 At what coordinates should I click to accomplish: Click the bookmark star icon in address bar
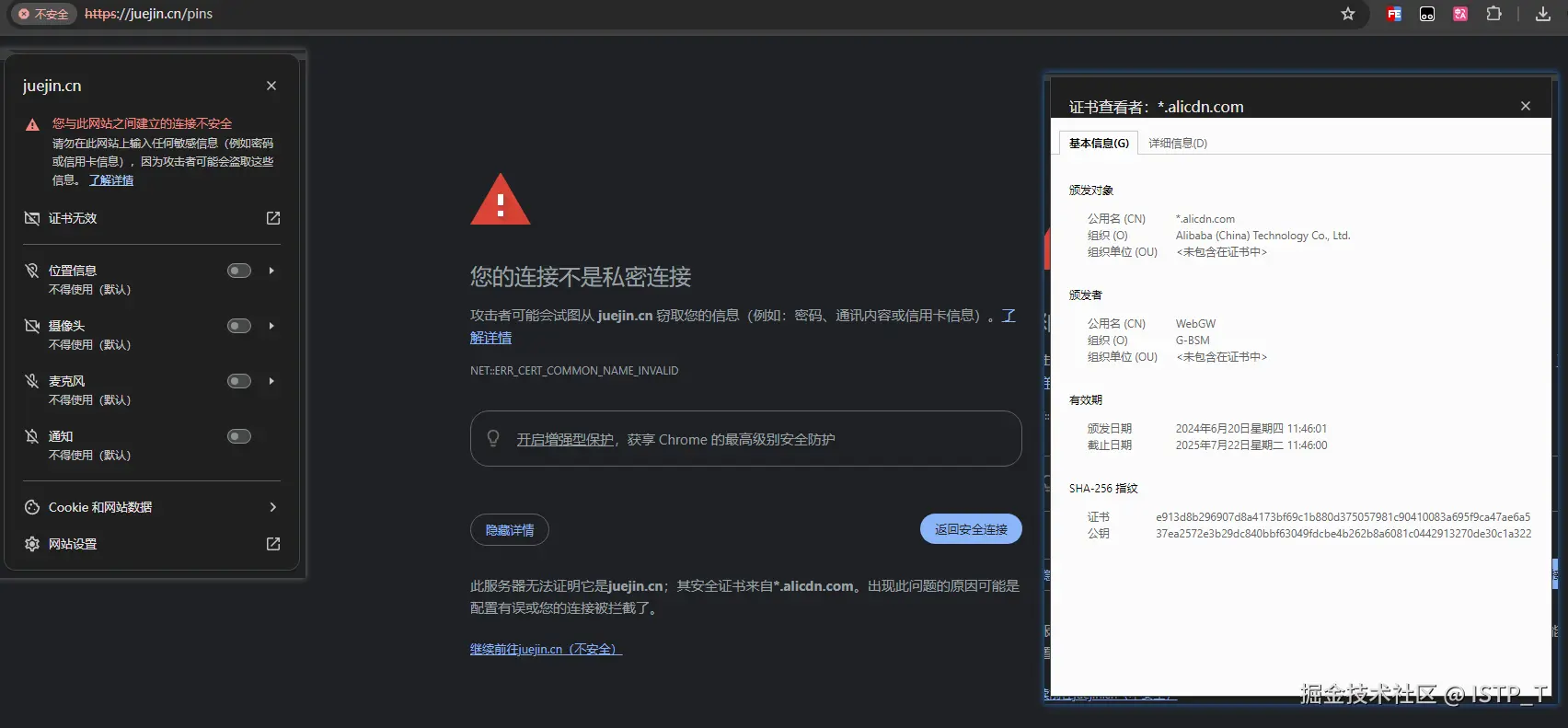coord(1348,14)
